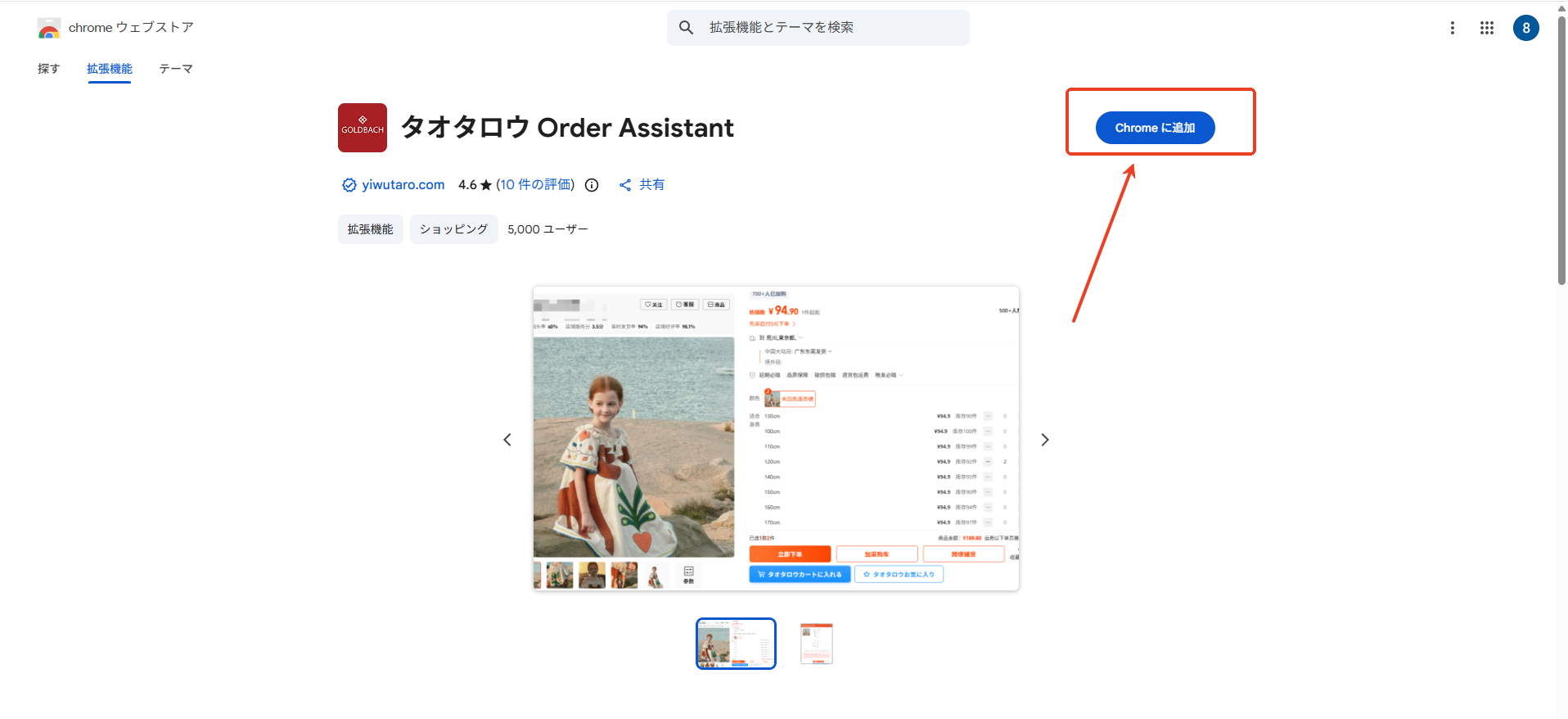The width and height of the screenshot is (1568, 719).
Task: Select the second screenshot thumbnail
Action: [816, 644]
